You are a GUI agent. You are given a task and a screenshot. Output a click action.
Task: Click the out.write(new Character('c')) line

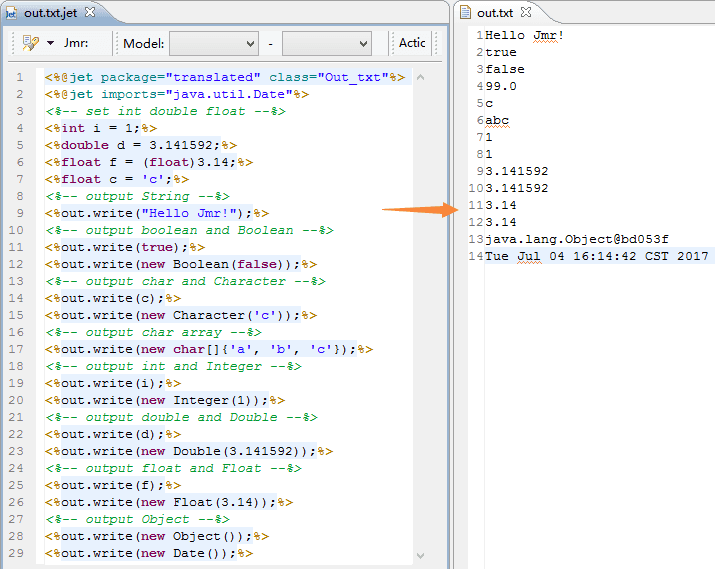(x=181, y=315)
